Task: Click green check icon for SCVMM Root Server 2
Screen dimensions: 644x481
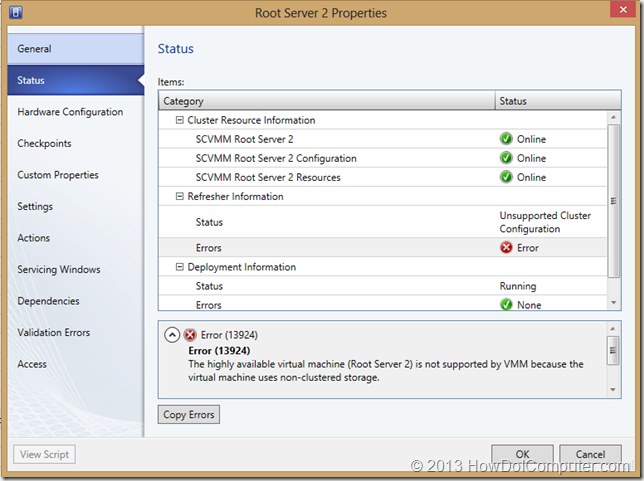Action: tap(506, 139)
